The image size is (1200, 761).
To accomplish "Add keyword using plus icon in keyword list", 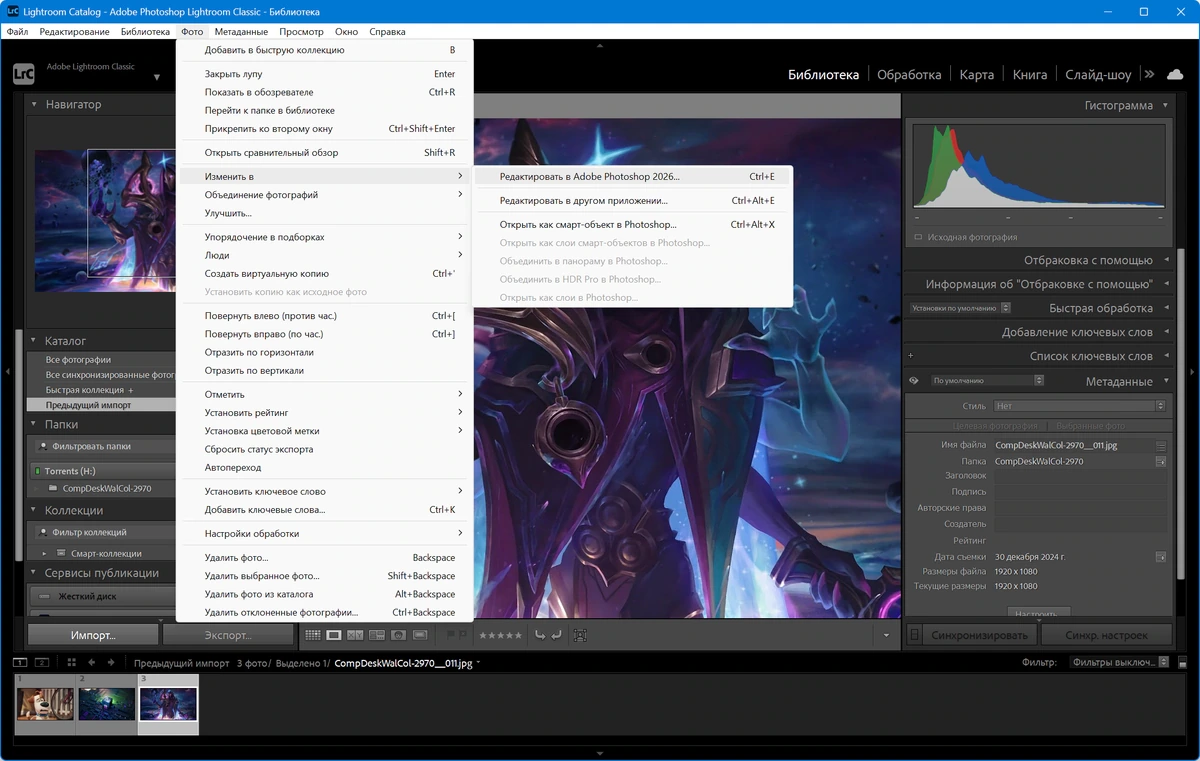I will point(910,356).
